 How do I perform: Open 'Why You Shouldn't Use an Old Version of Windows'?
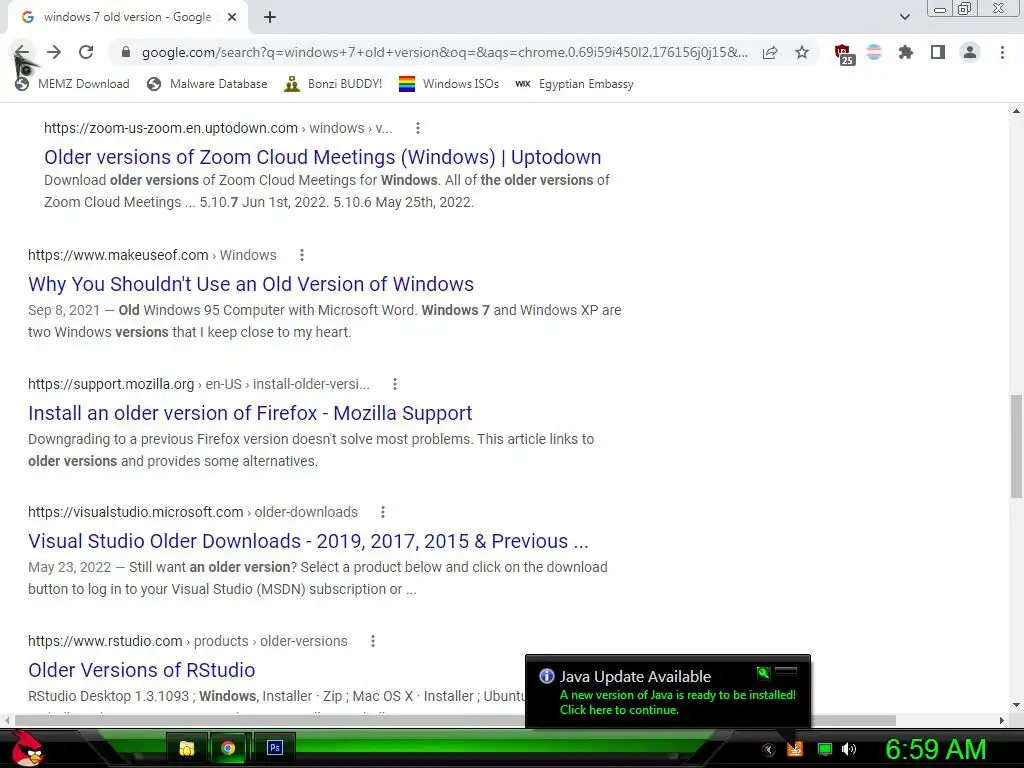251,284
